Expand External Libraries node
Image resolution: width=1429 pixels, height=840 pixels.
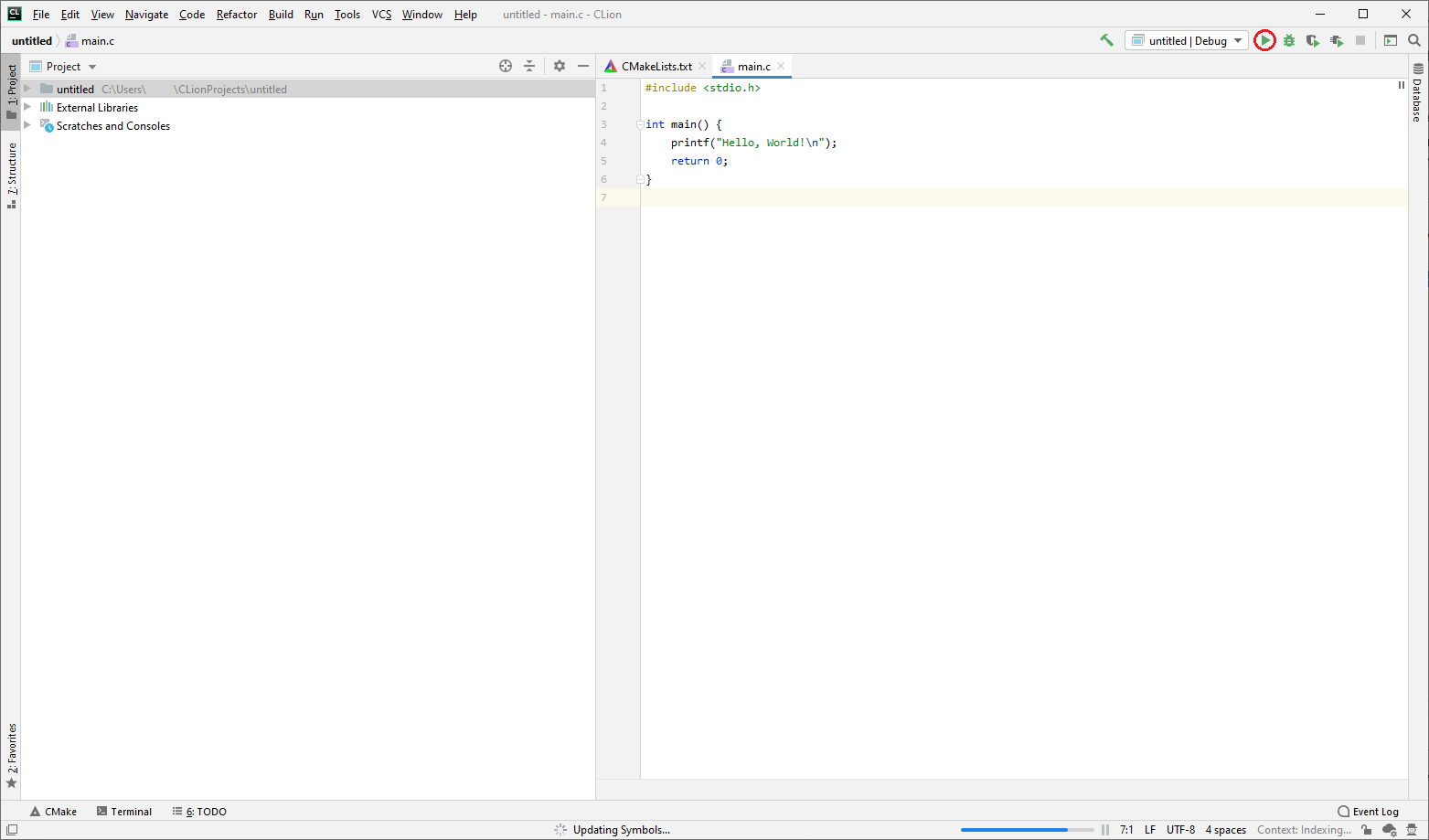click(27, 107)
